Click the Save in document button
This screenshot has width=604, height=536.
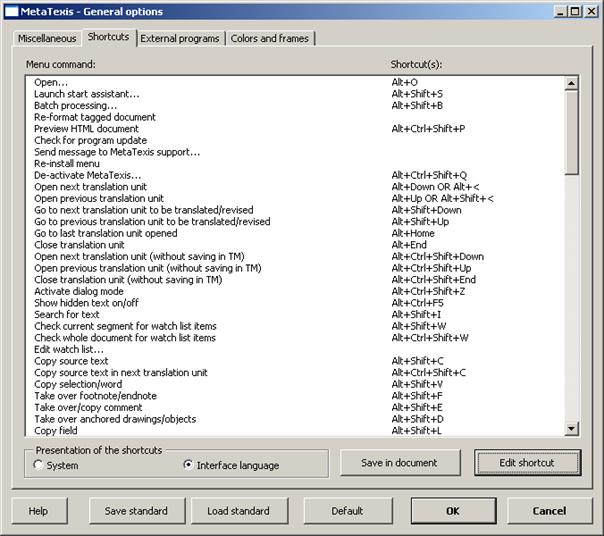[399, 462]
